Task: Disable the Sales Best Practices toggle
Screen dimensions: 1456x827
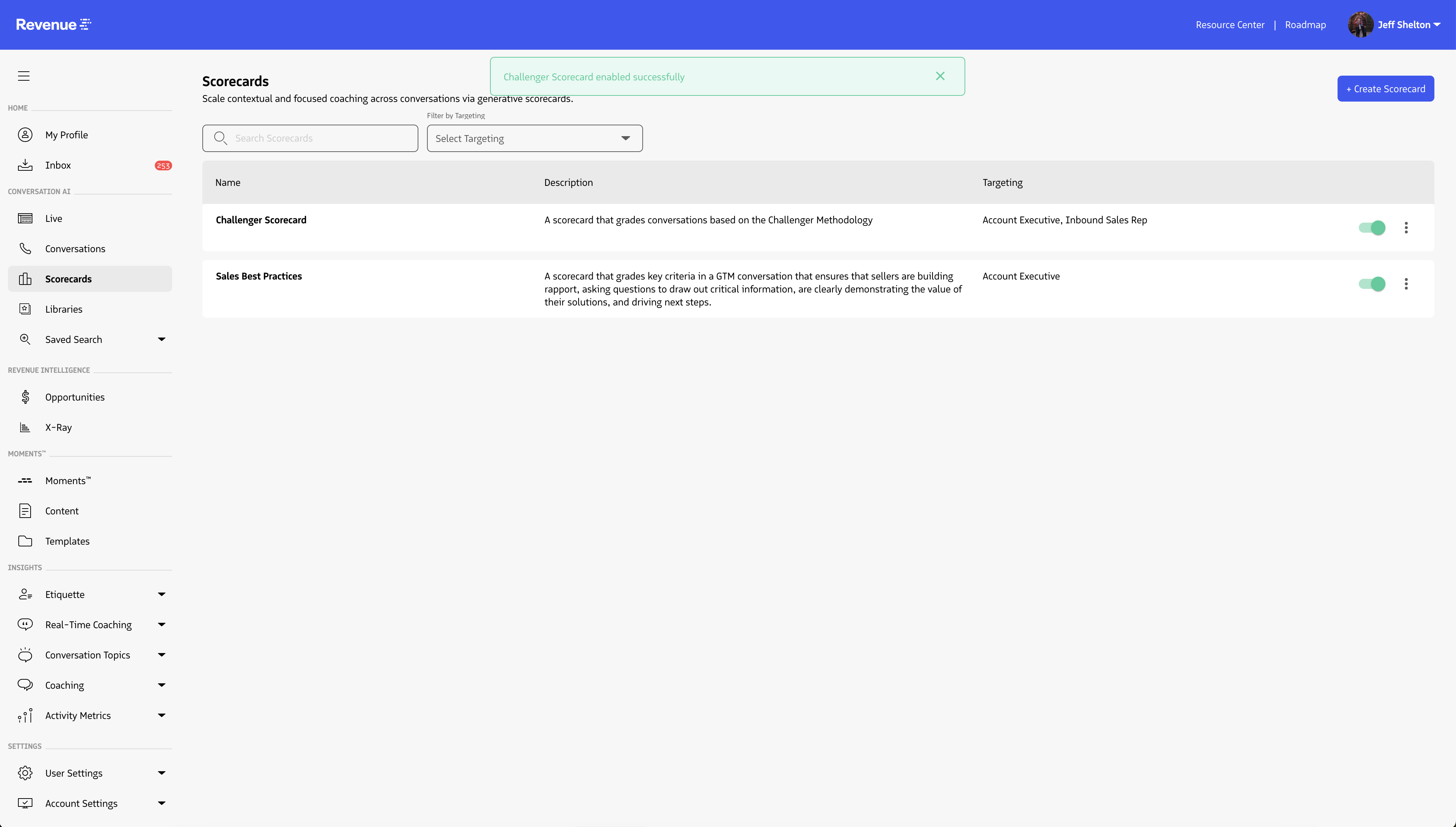Action: [x=1372, y=283]
